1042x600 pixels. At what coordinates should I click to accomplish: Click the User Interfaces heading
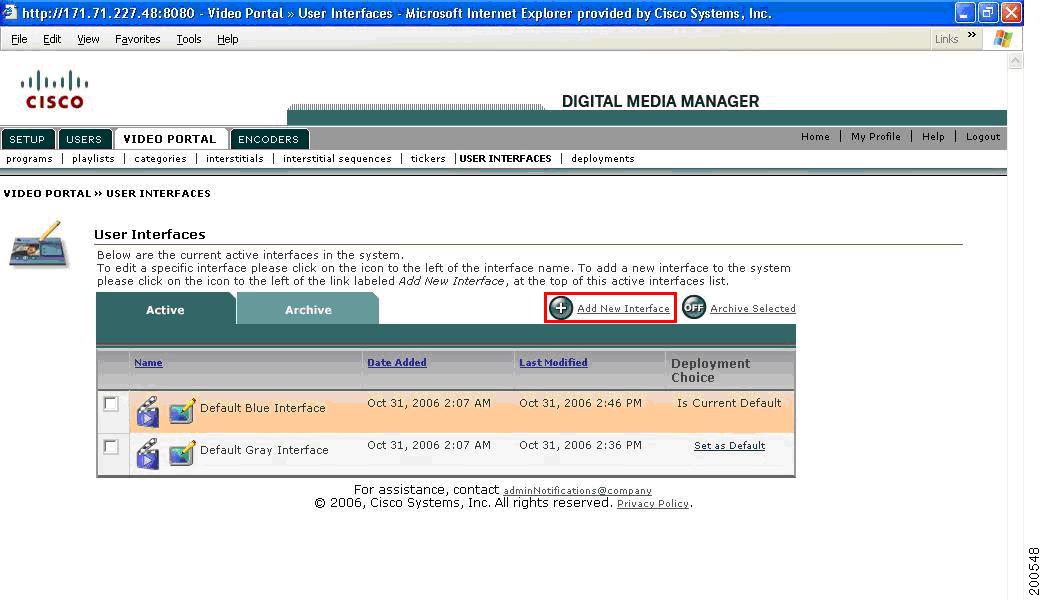click(x=150, y=234)
